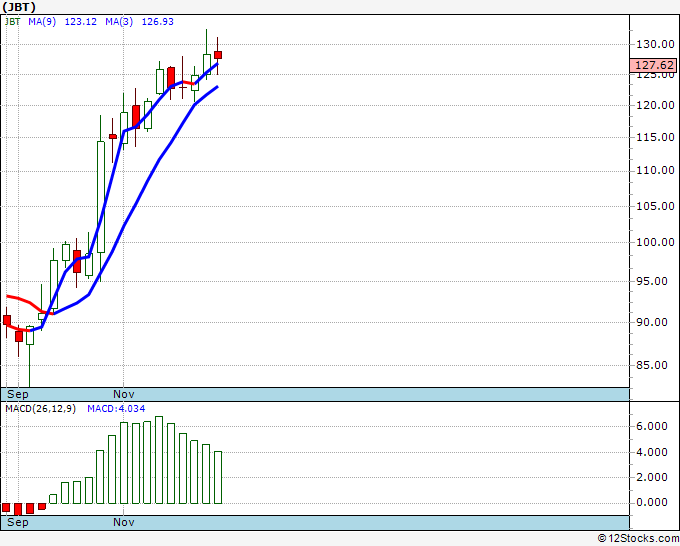
Task: Click the 100.00 price axis label
Action: point(655,242)
